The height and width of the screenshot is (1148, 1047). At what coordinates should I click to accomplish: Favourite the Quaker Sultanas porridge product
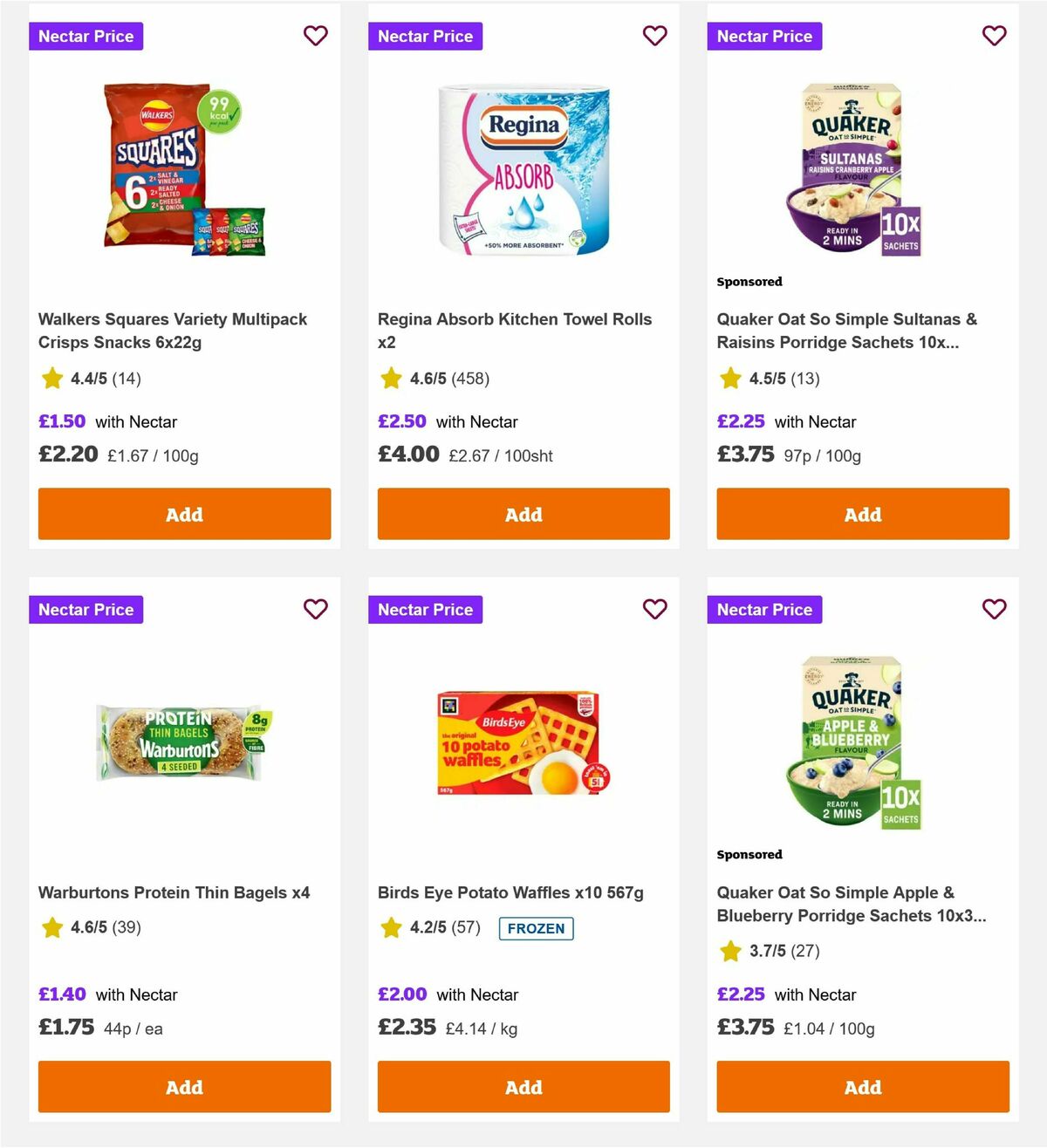click(x=994, y=36)
